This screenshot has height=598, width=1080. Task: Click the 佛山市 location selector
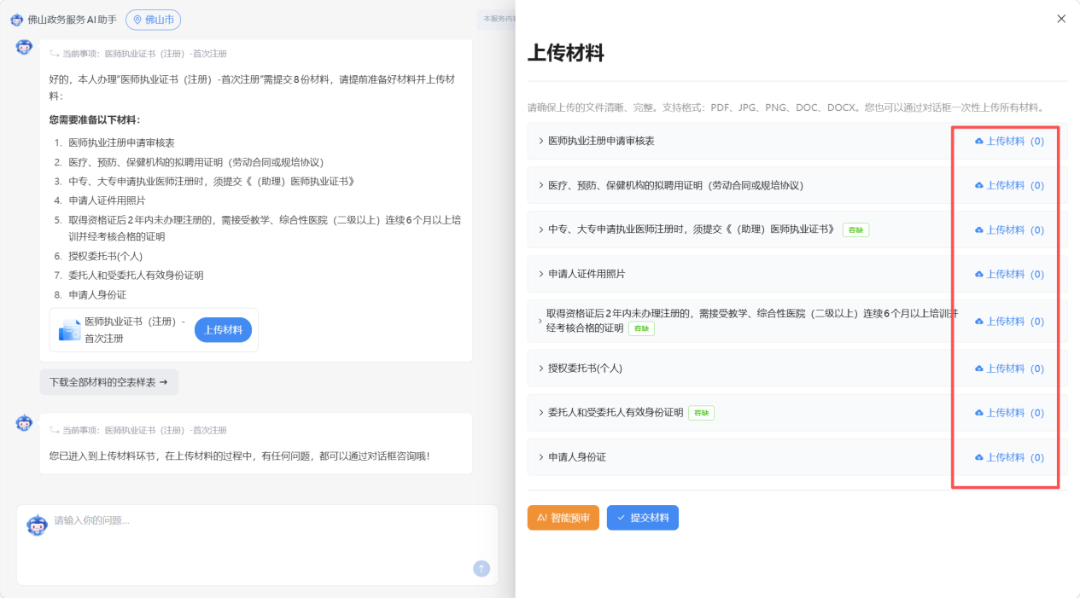click(153, 20)
